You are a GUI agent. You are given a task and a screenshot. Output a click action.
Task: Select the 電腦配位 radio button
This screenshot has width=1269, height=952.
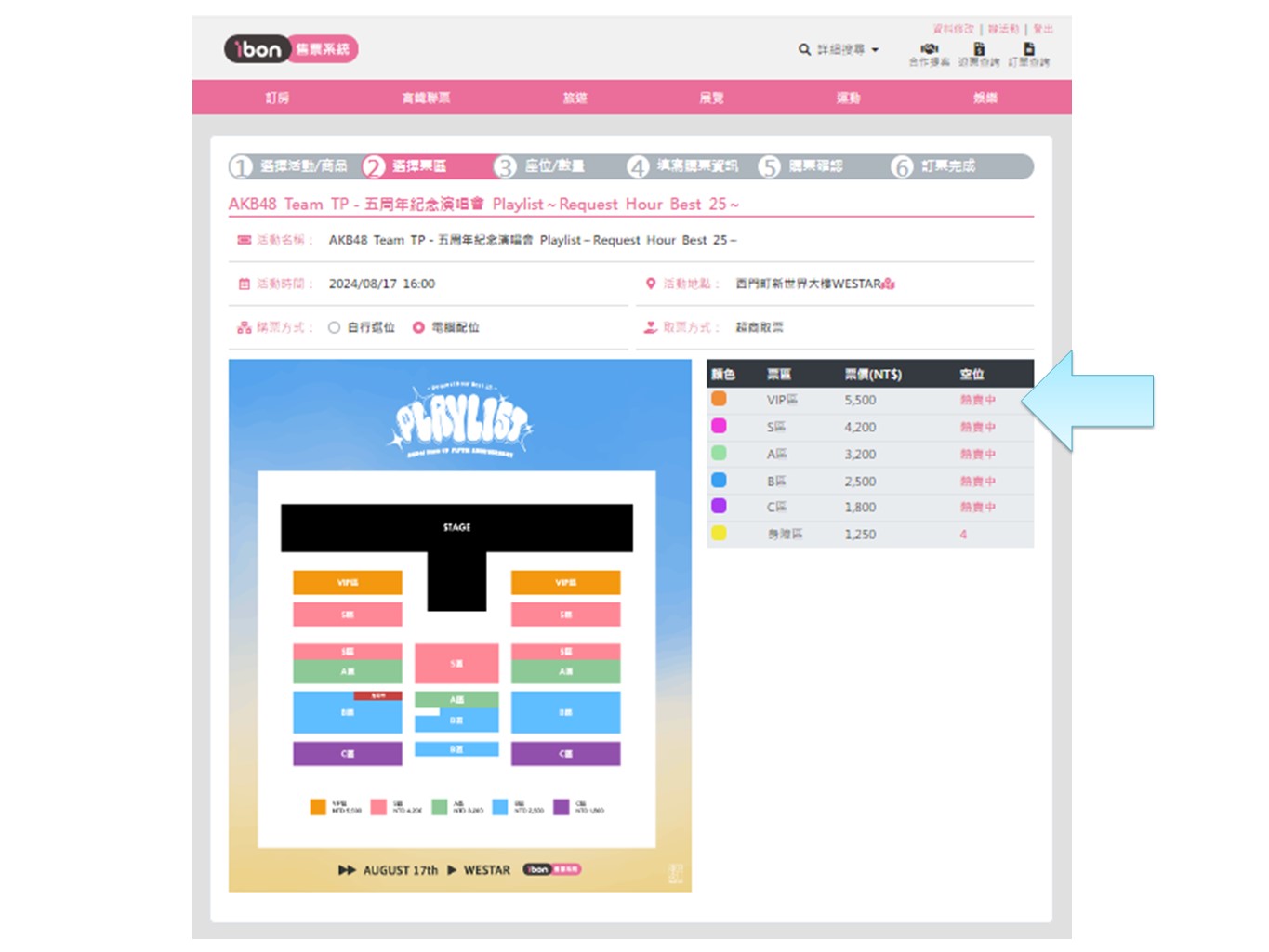[x=418, y=327]
